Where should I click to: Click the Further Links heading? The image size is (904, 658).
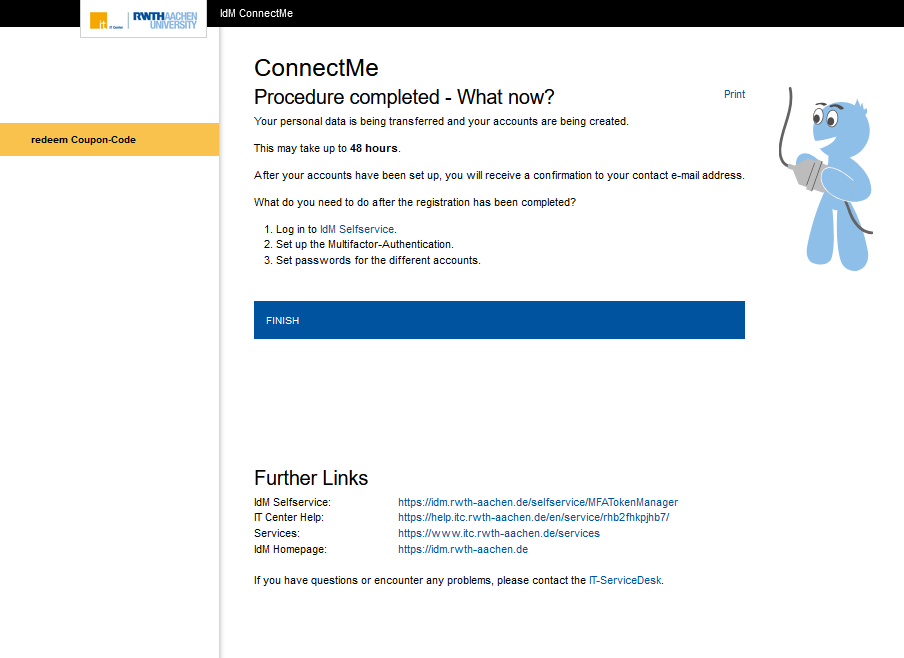[311, 478]
